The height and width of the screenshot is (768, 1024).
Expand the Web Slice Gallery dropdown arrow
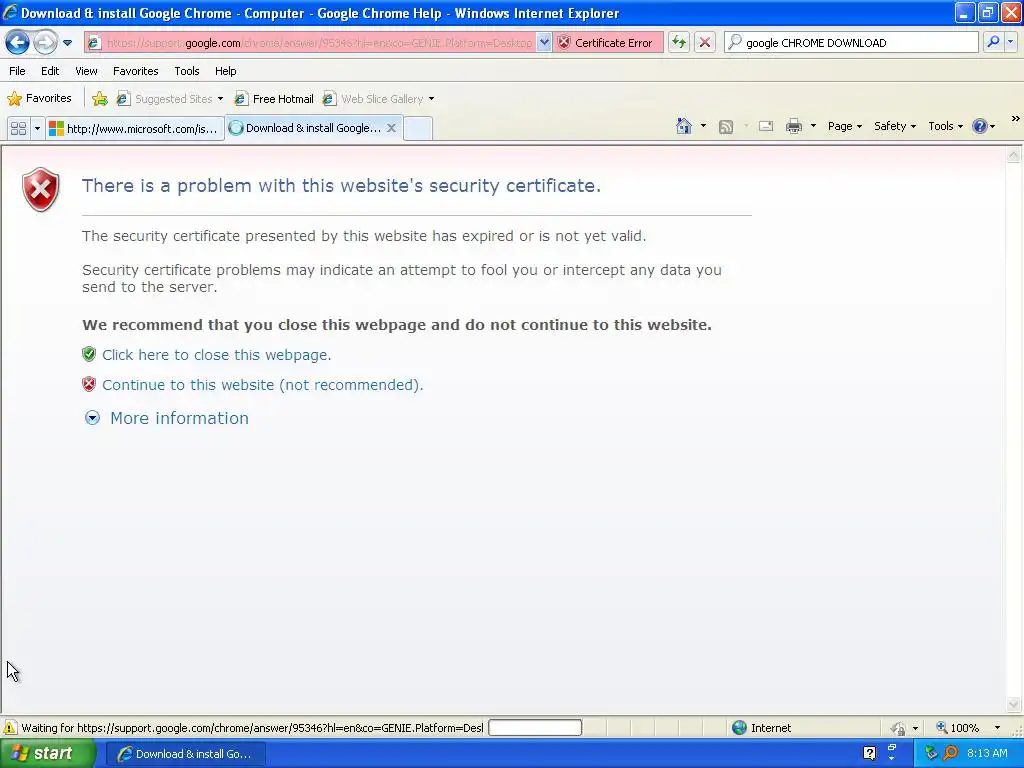432,99
